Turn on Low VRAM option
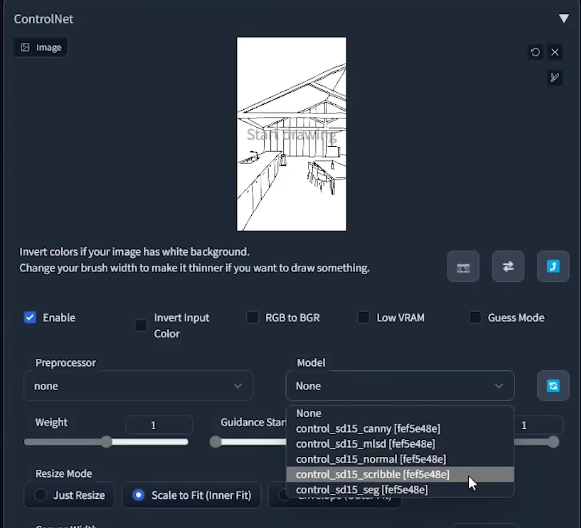This screenshot has height=528, width=581. pyautogui.click(x=363, y=318)
